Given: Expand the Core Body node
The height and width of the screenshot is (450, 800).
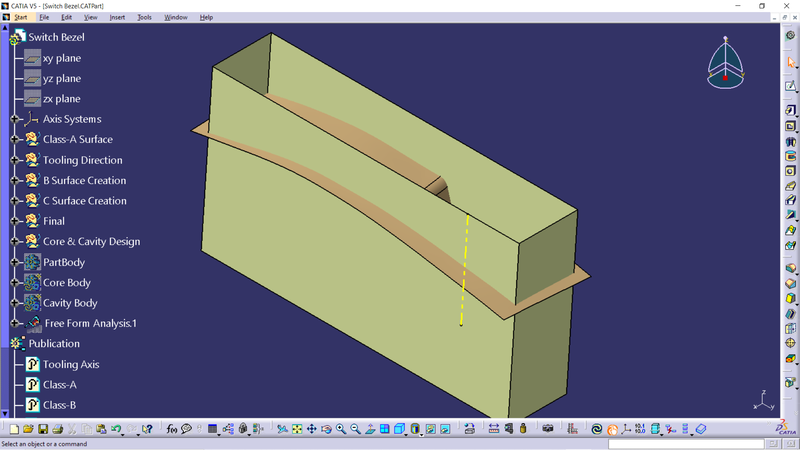Looking at the screenshot, I should pyautogui.click(x=15, y=282).
